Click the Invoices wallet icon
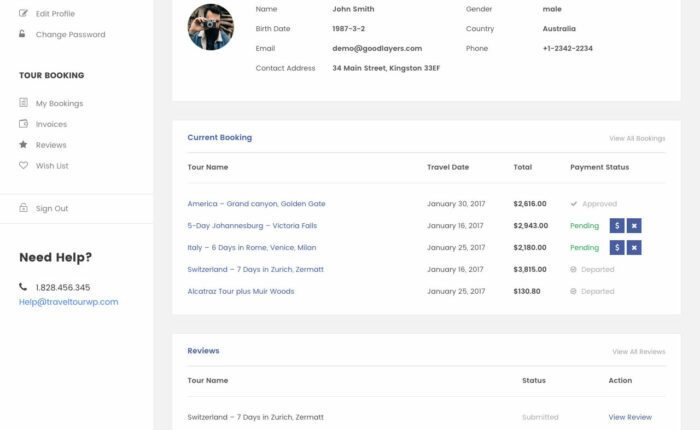 (23, 124)
